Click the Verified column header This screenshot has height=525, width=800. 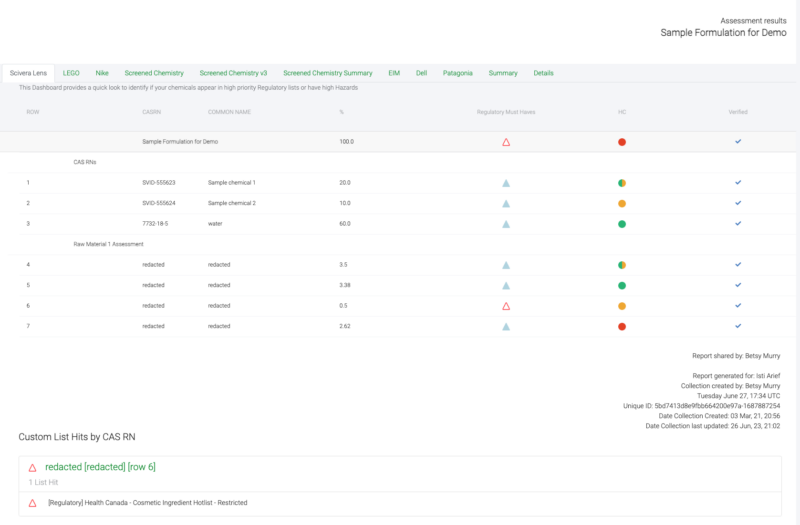pos(738,112)
